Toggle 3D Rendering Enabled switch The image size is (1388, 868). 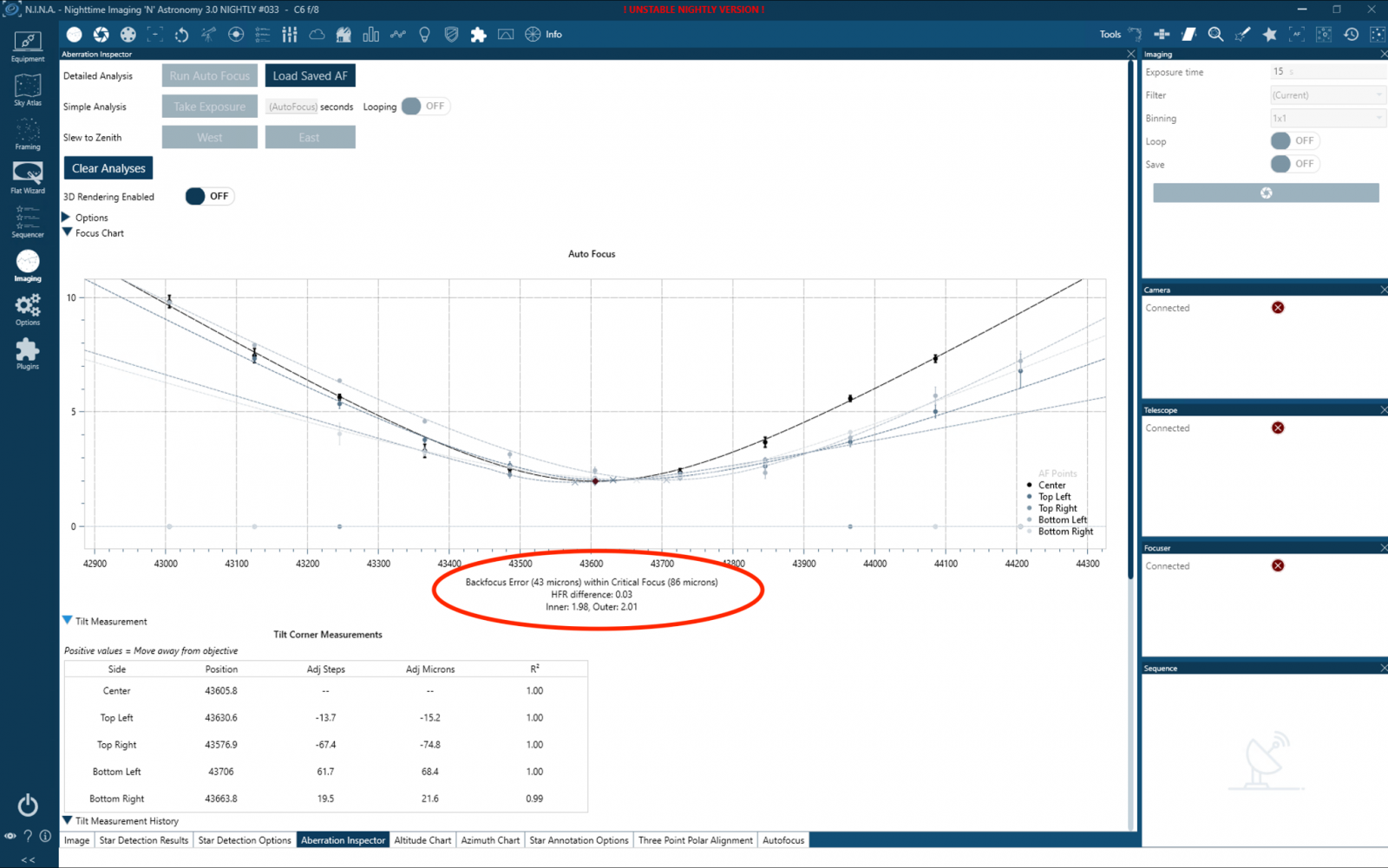208,196
